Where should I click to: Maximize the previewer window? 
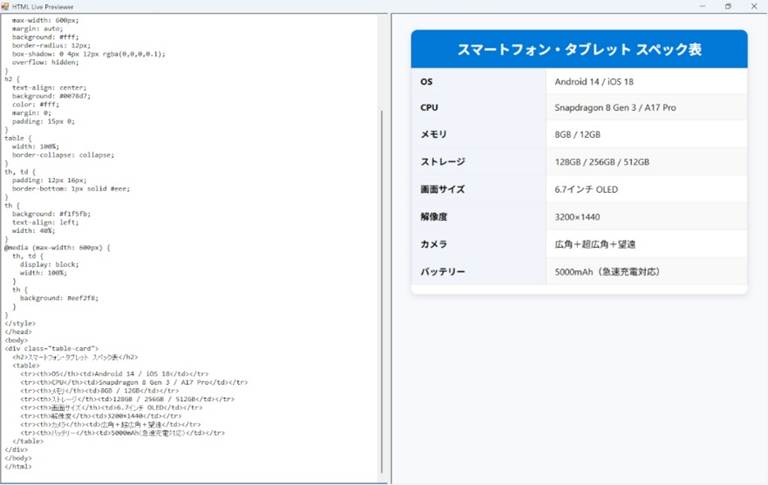pos(727,6)
